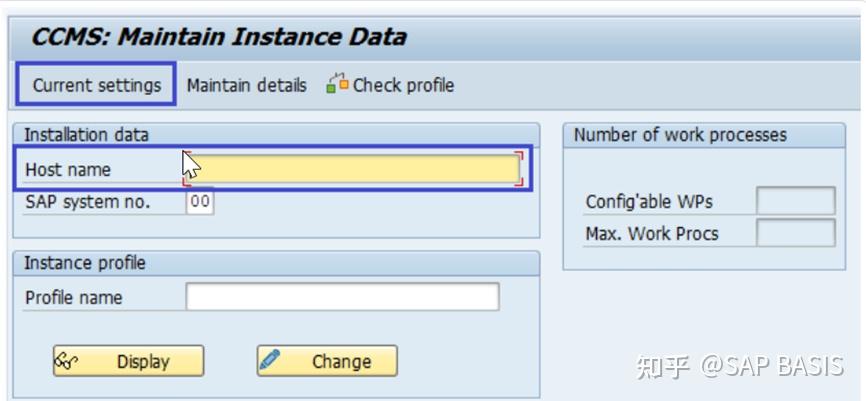Viewport: 866px width, 401px height.
Task: Focus the yellow Host name input field
Action: pos(352,168)
